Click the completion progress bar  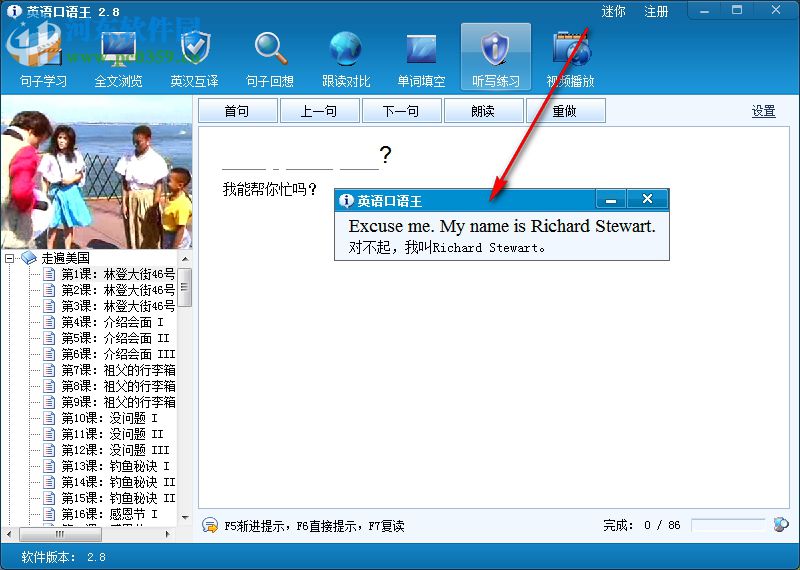click(x=728, y=525)
